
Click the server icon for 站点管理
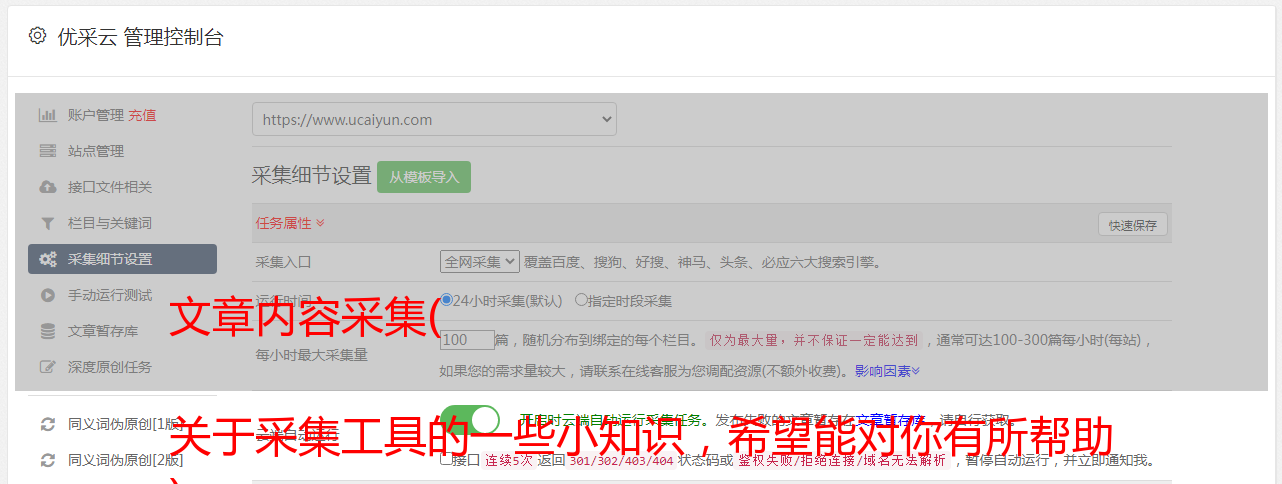pyautogui.click(x=47, y=151)
